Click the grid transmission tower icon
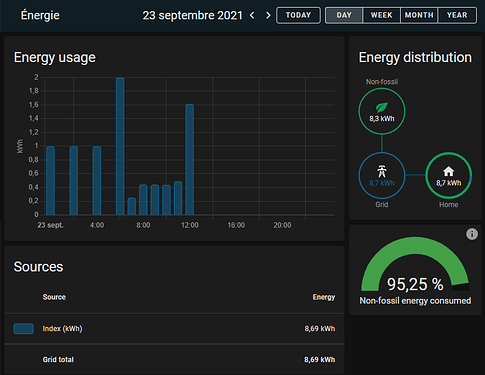This screenshot has height=375, width=485. [382, 171]
